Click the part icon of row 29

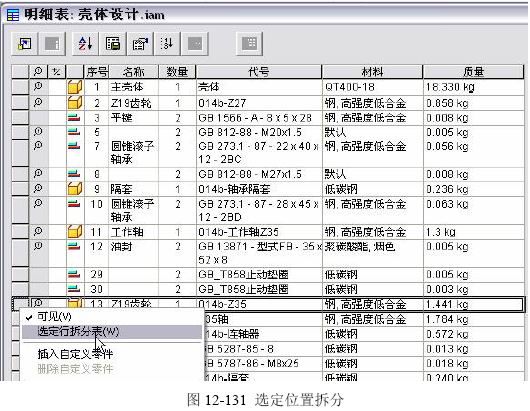coord(74,274)
